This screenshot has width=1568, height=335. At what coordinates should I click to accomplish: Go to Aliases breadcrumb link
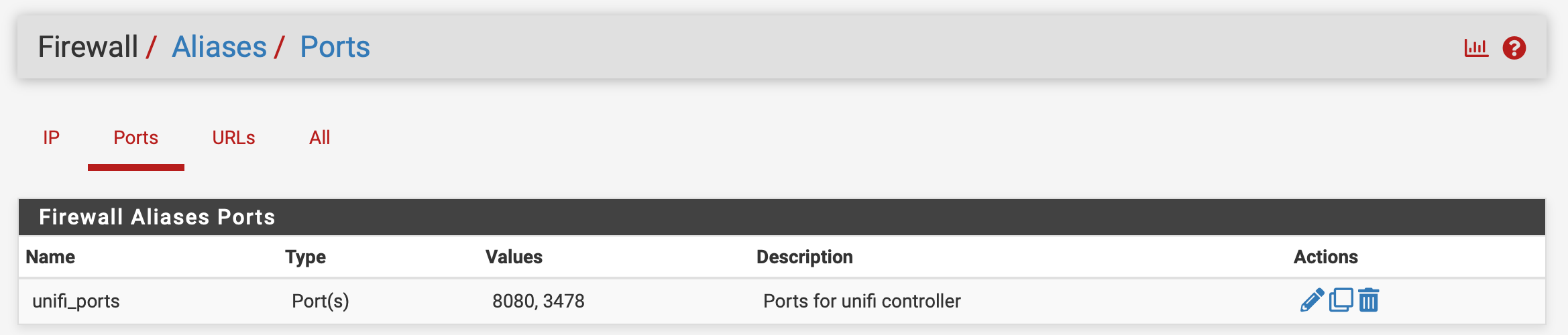219,47
